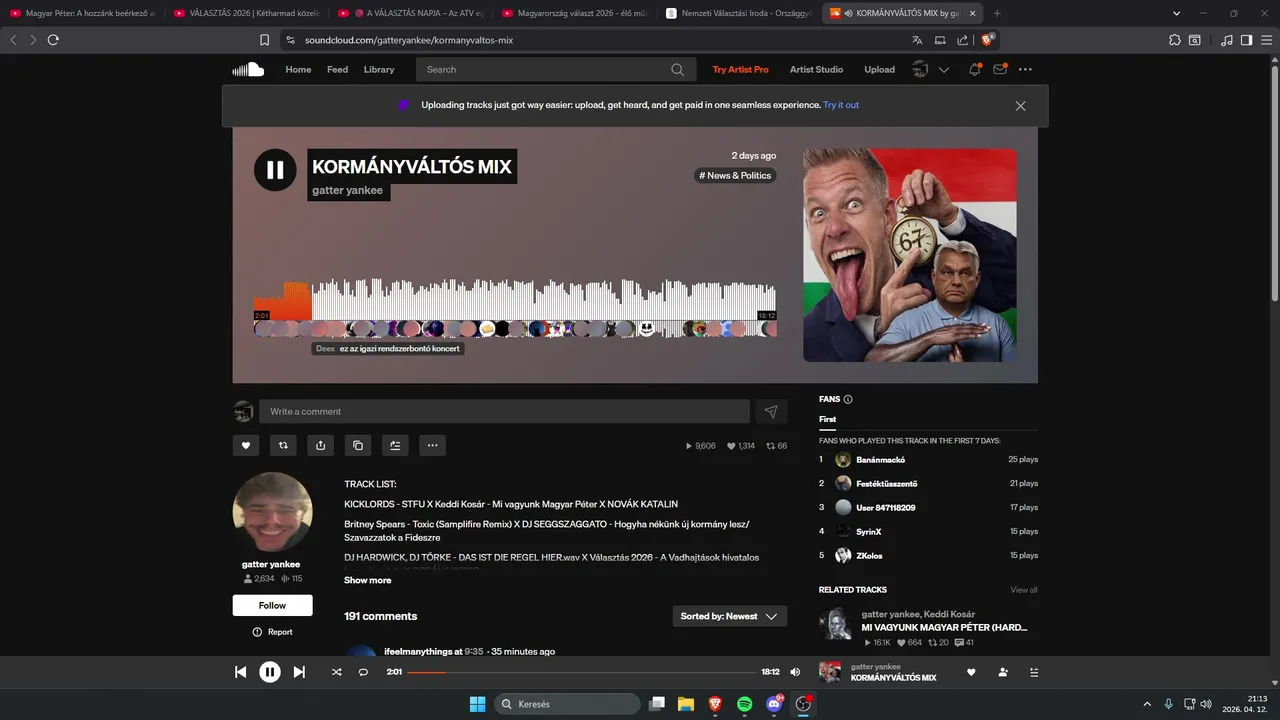Follow artist icon in bottom player bar
The width and height of the screenshot is (1280, 720).
tap(1003, 672)
